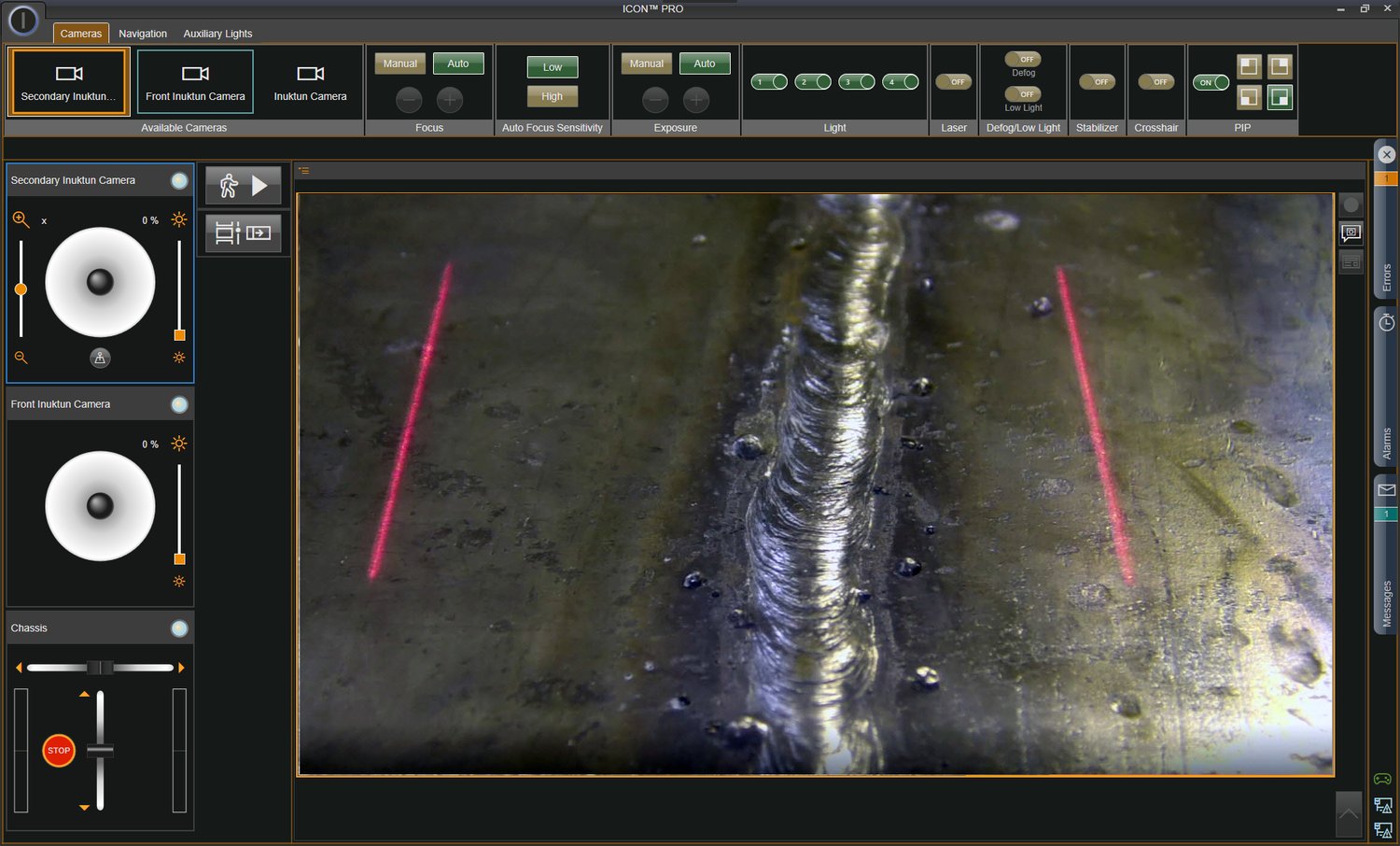Collapse the Chassis panel header
This screenshot has height=846, width=1400.
pos(179,627)
